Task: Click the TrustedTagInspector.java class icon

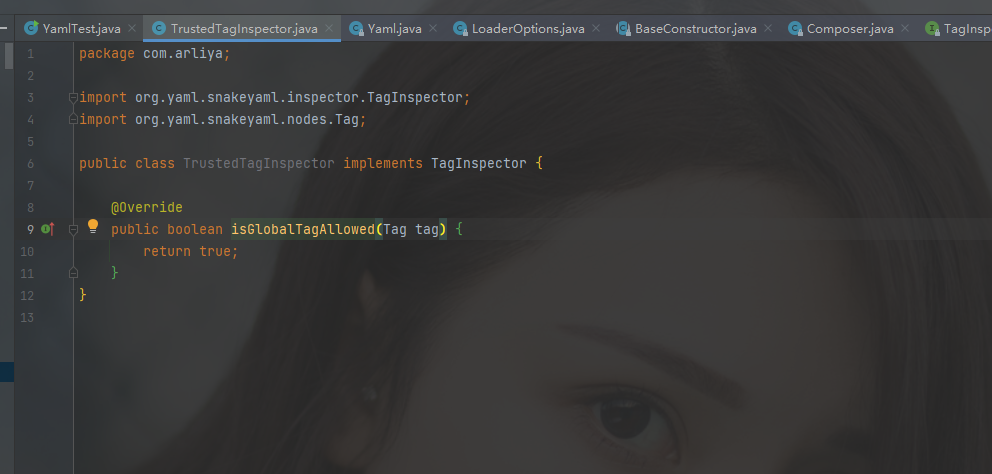Action: click(x=159, y=28)
